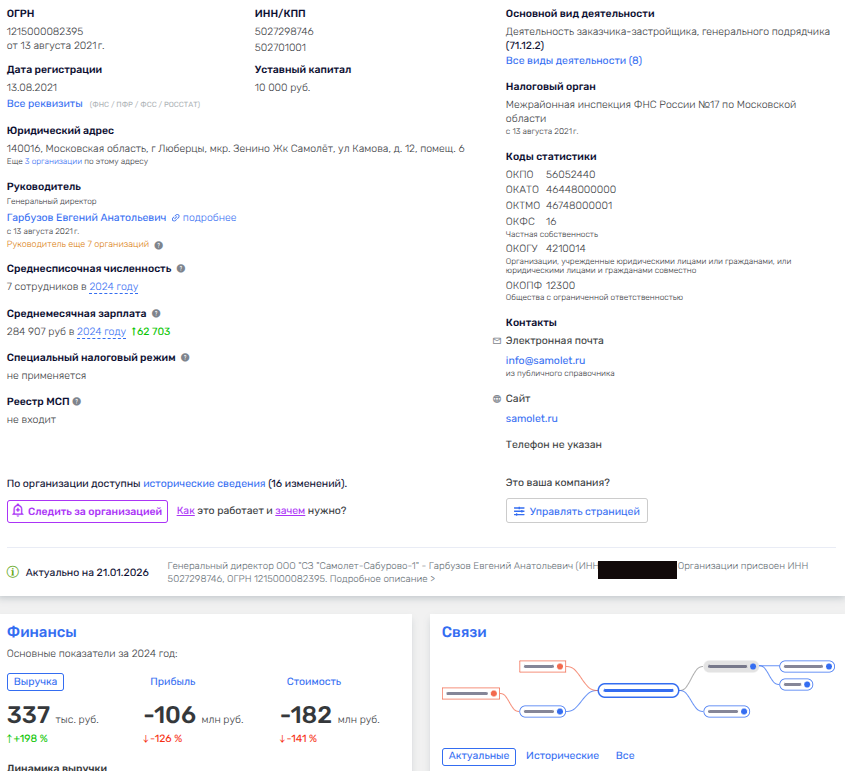Open 2024 году selector for employee count

click(x=113, y=287)
